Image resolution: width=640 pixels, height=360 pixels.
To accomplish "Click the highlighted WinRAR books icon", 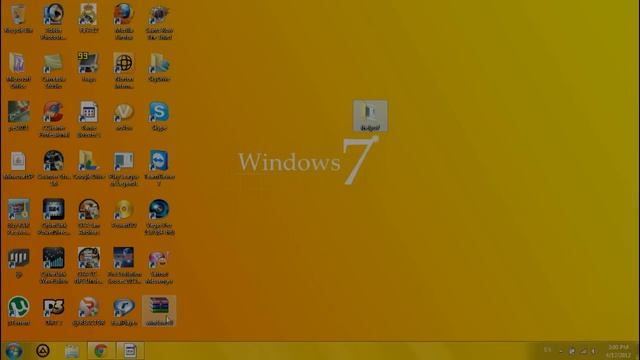I will (159, 311).
